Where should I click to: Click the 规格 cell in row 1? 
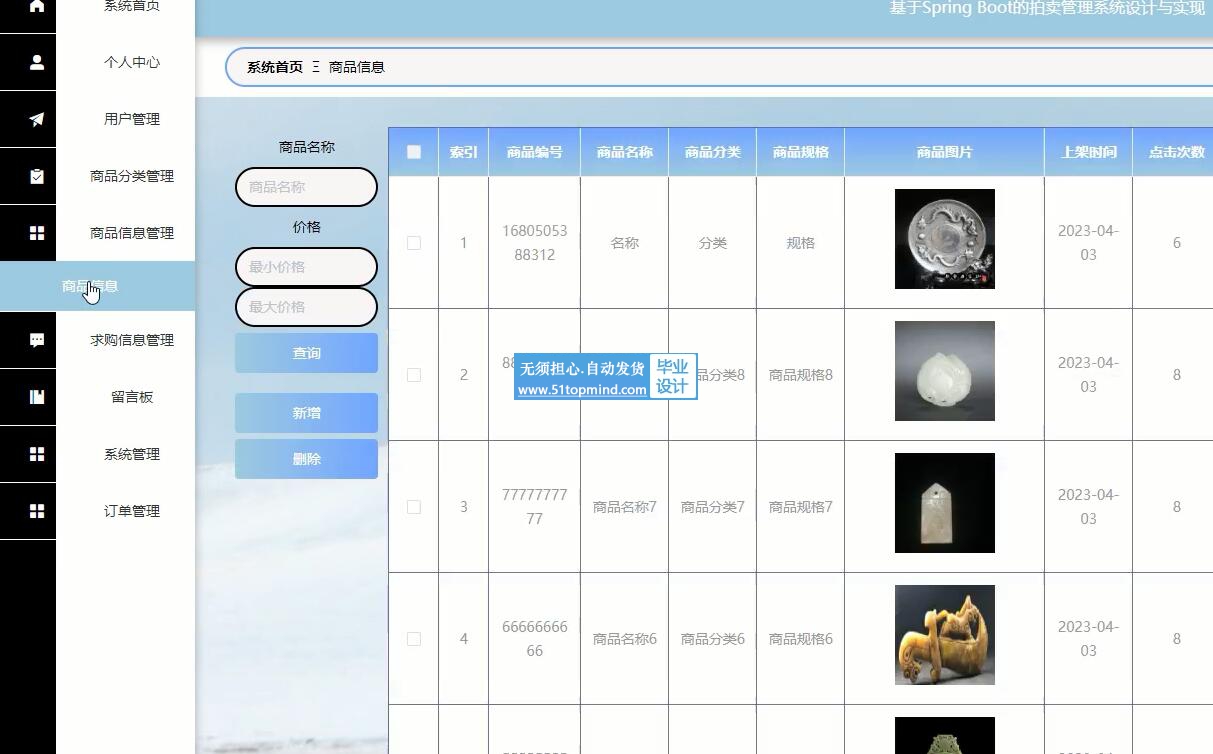(x=801, y=243)
